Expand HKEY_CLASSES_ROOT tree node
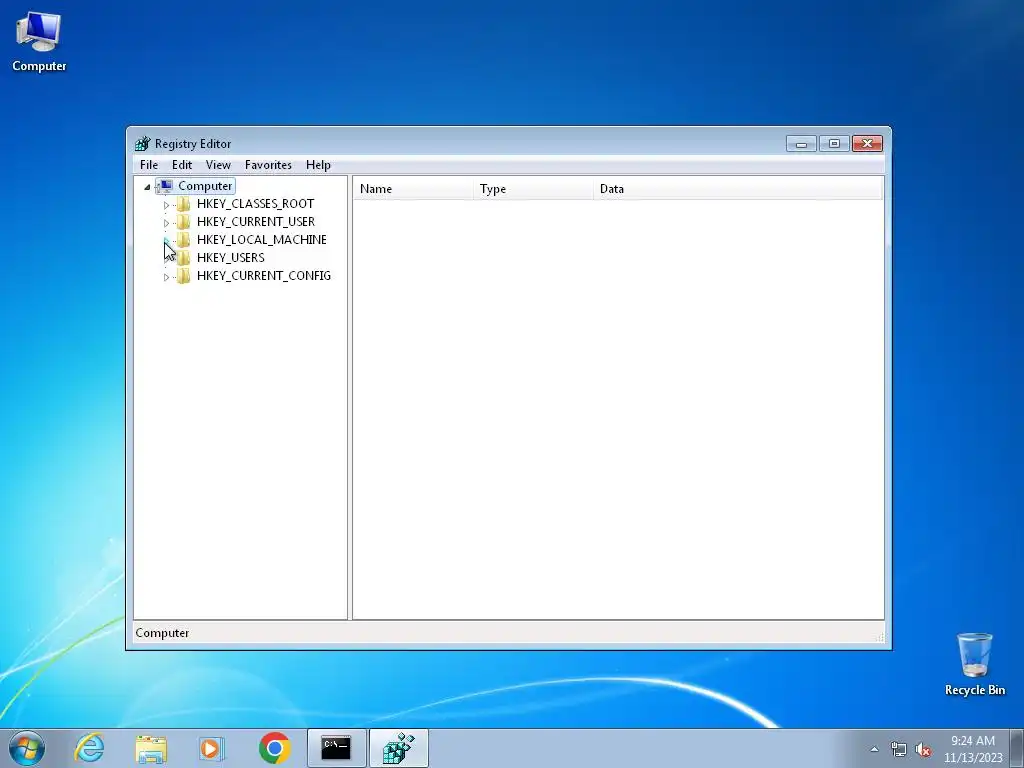Image resolution: width=1024 pixels, height=768 pixels. pos(166,204)
